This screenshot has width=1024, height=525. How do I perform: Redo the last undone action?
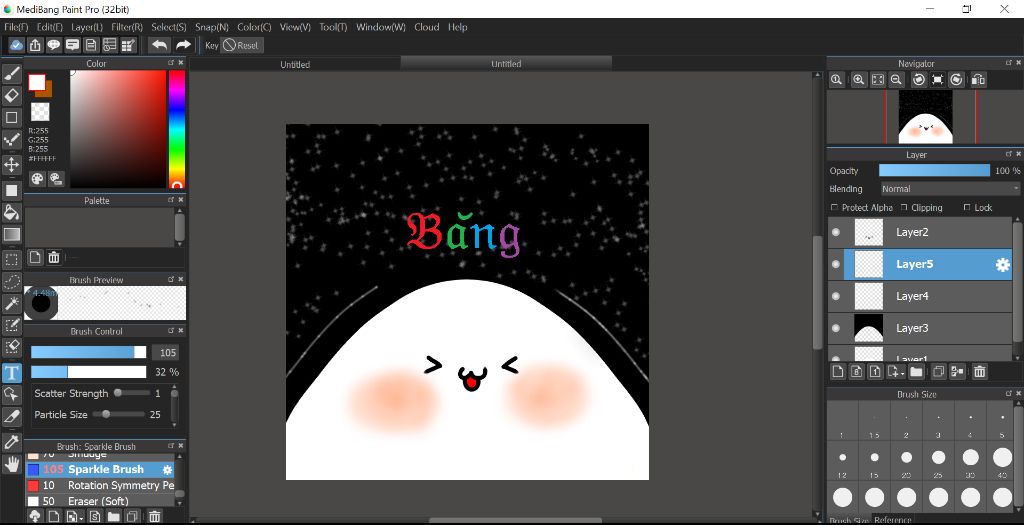(184, 45)
